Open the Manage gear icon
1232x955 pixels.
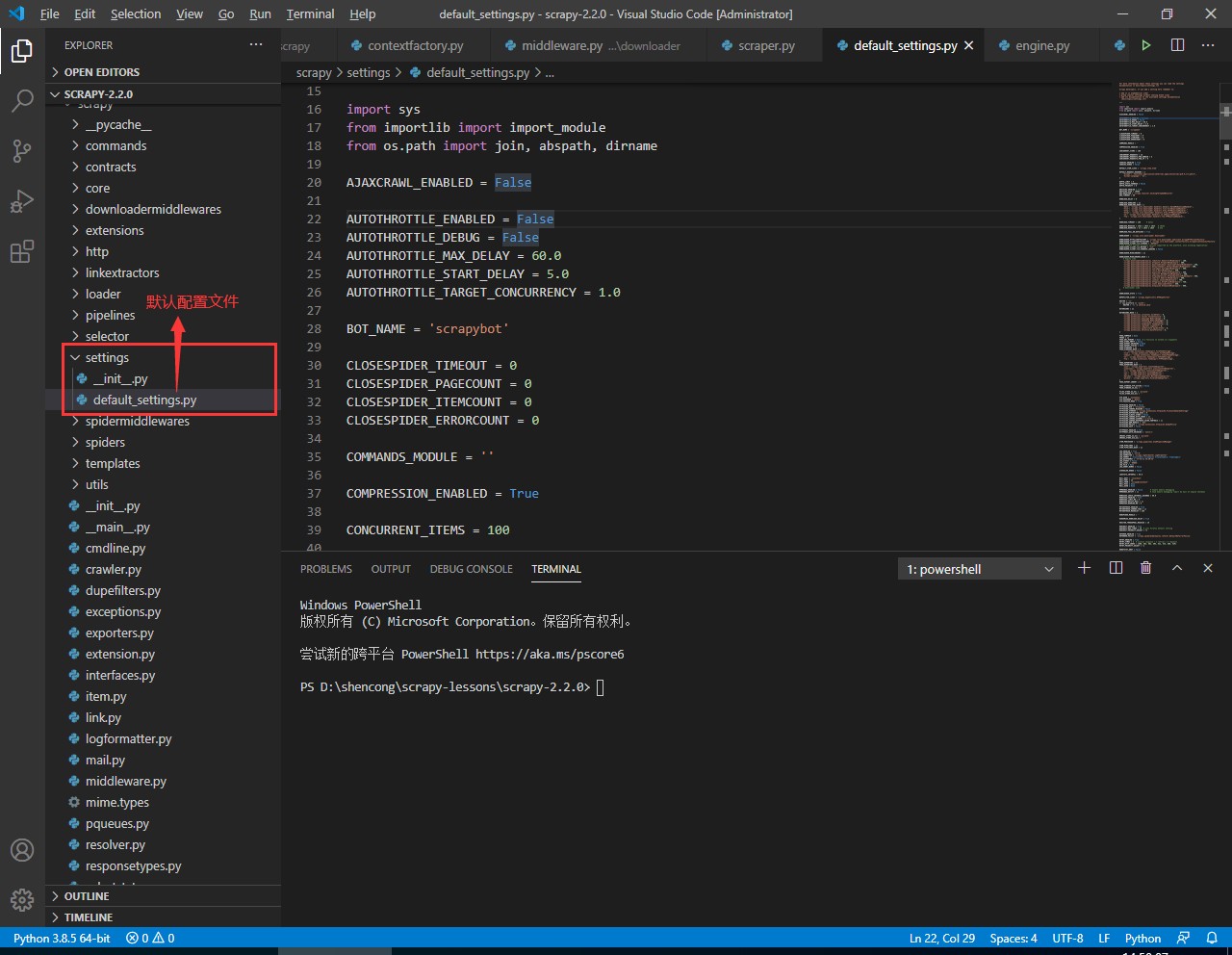point(22,899)
